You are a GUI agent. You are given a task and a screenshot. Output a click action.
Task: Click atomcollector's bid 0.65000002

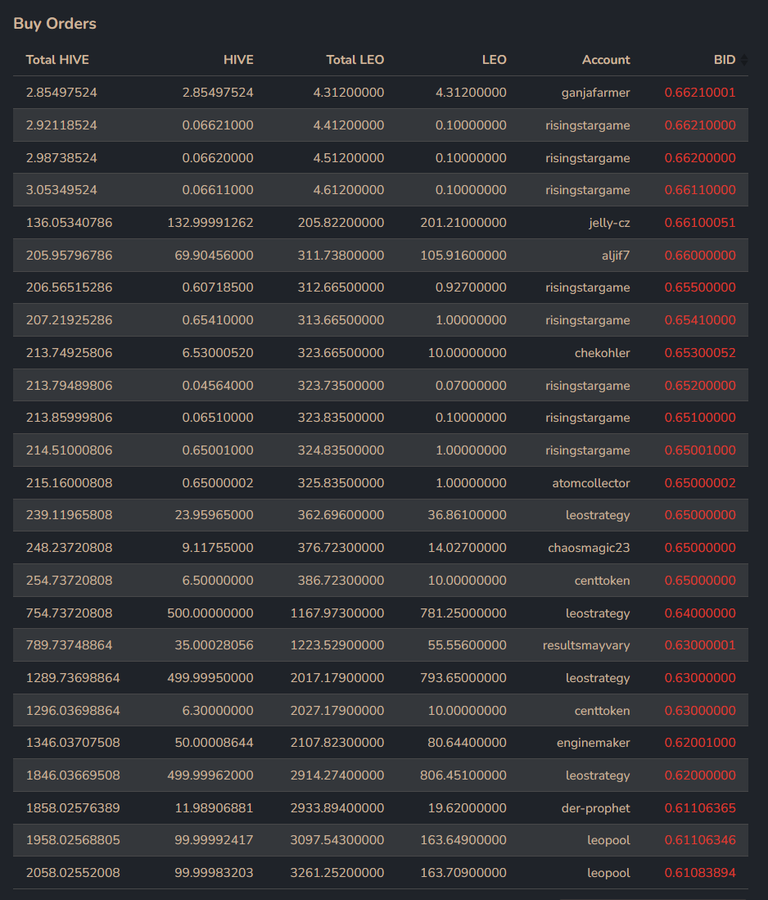click(x=700, y=483)
